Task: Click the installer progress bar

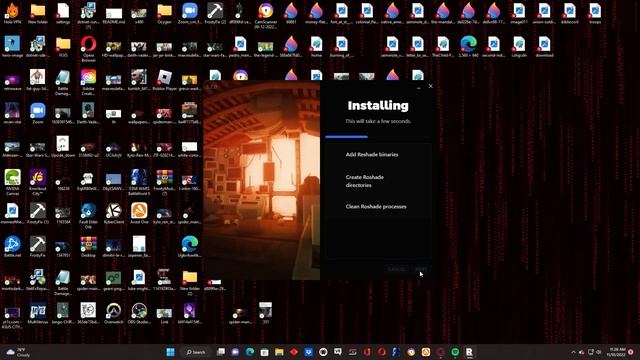Action: (x=378, y=137)
